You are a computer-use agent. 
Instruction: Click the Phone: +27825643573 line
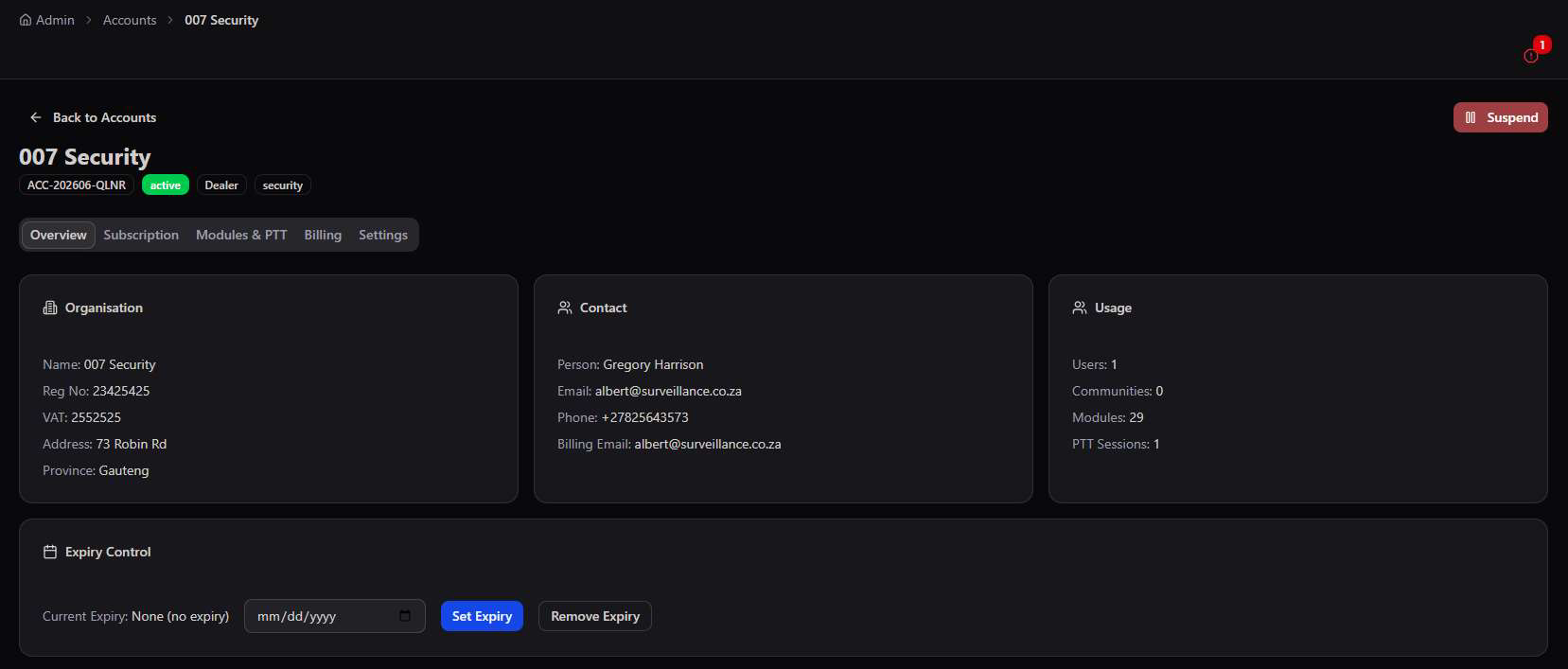[x=623, y=417]
